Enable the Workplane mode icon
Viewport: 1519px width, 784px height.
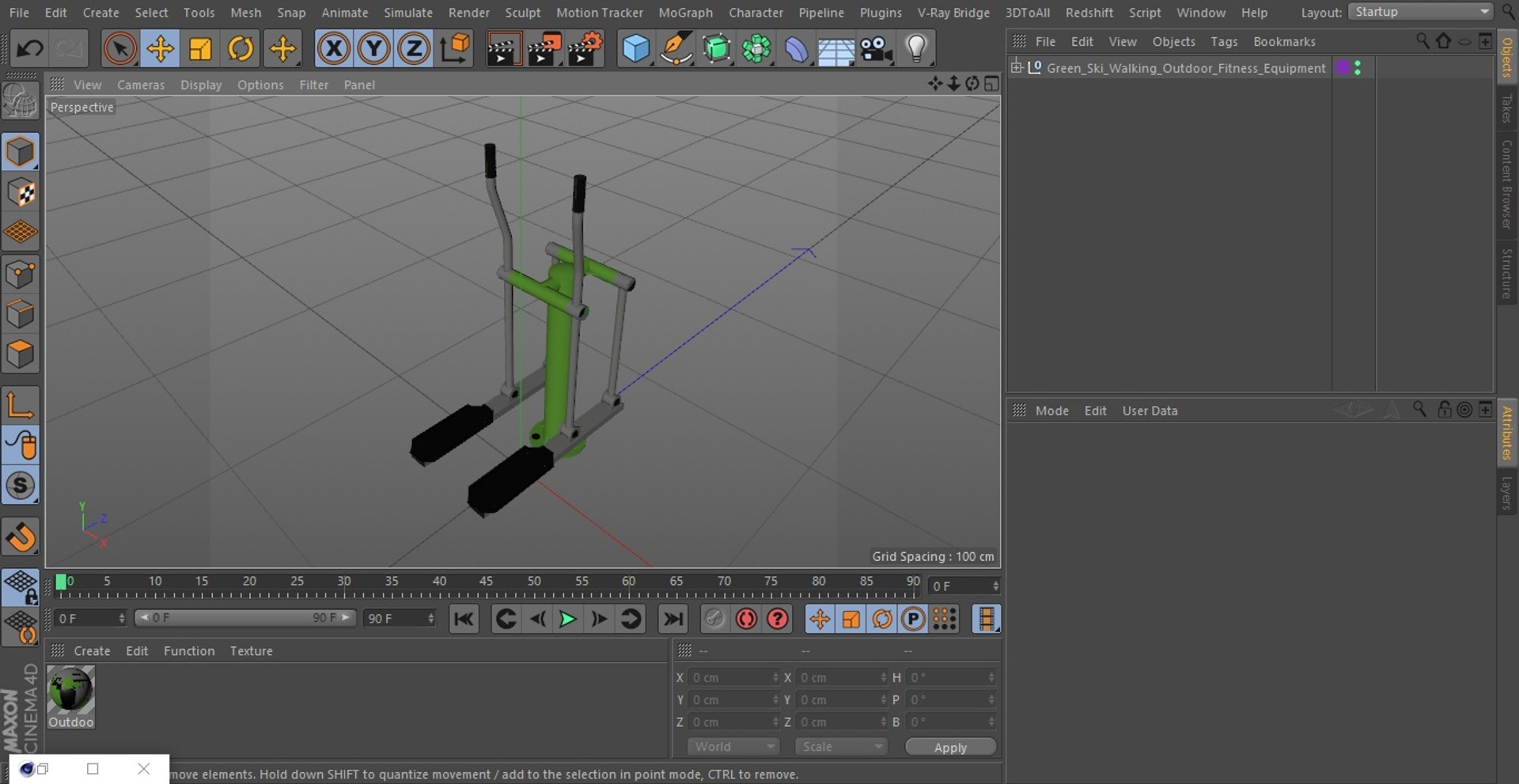click(21, 233)
